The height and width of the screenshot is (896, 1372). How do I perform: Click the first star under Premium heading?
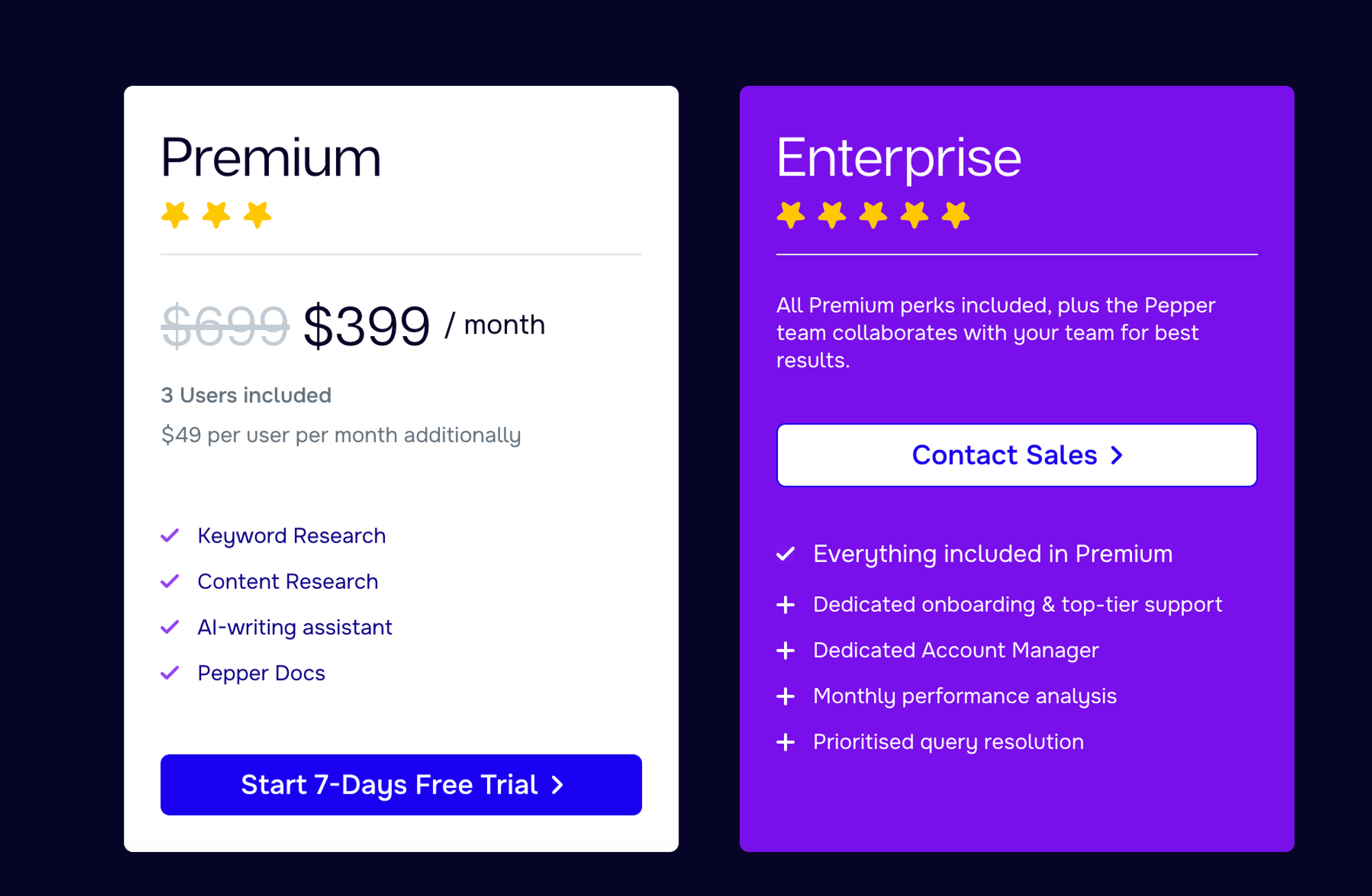tap(175, 215)
